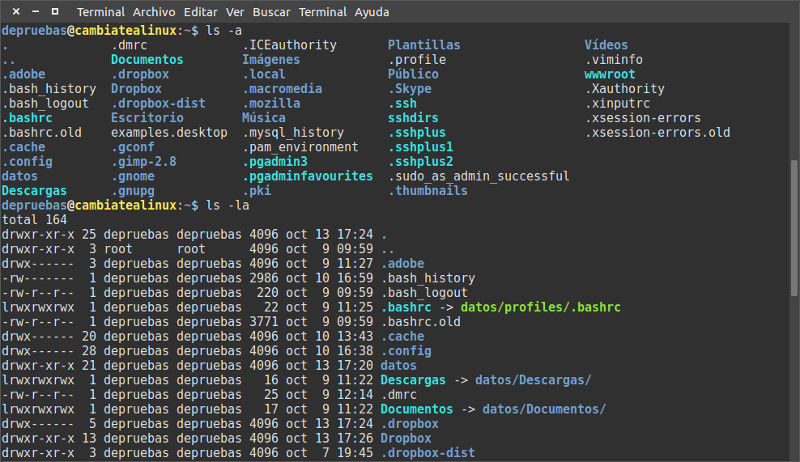Screen dimensions: 800x462
Task: Open the Buscar menu
Action: click(x=271, y=12)
